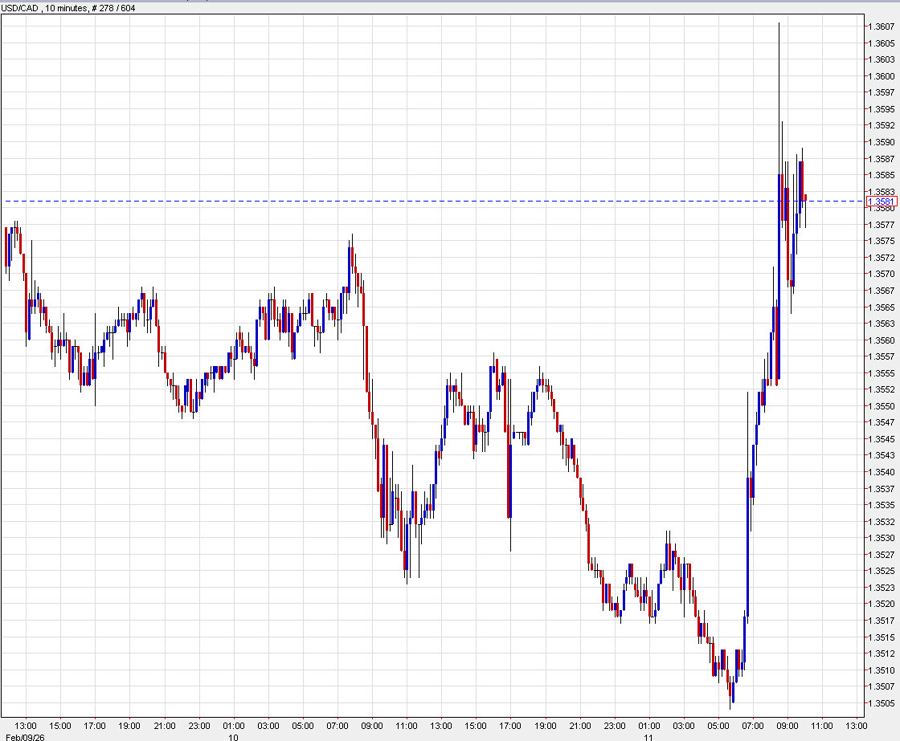900x741 pixels.
Task: Click the "# 278 / 604" bar counter
Action: pos(113,7)
